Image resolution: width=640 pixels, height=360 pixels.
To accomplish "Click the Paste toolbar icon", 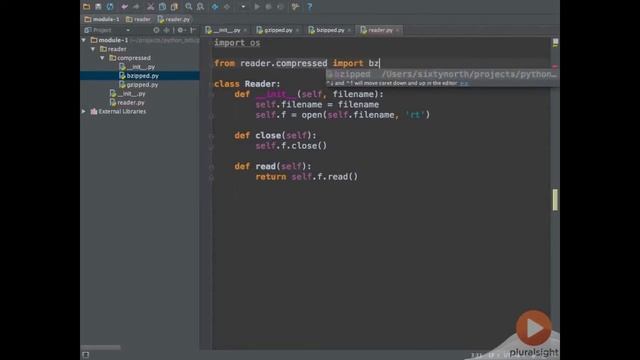I will (x=174, y=7).
